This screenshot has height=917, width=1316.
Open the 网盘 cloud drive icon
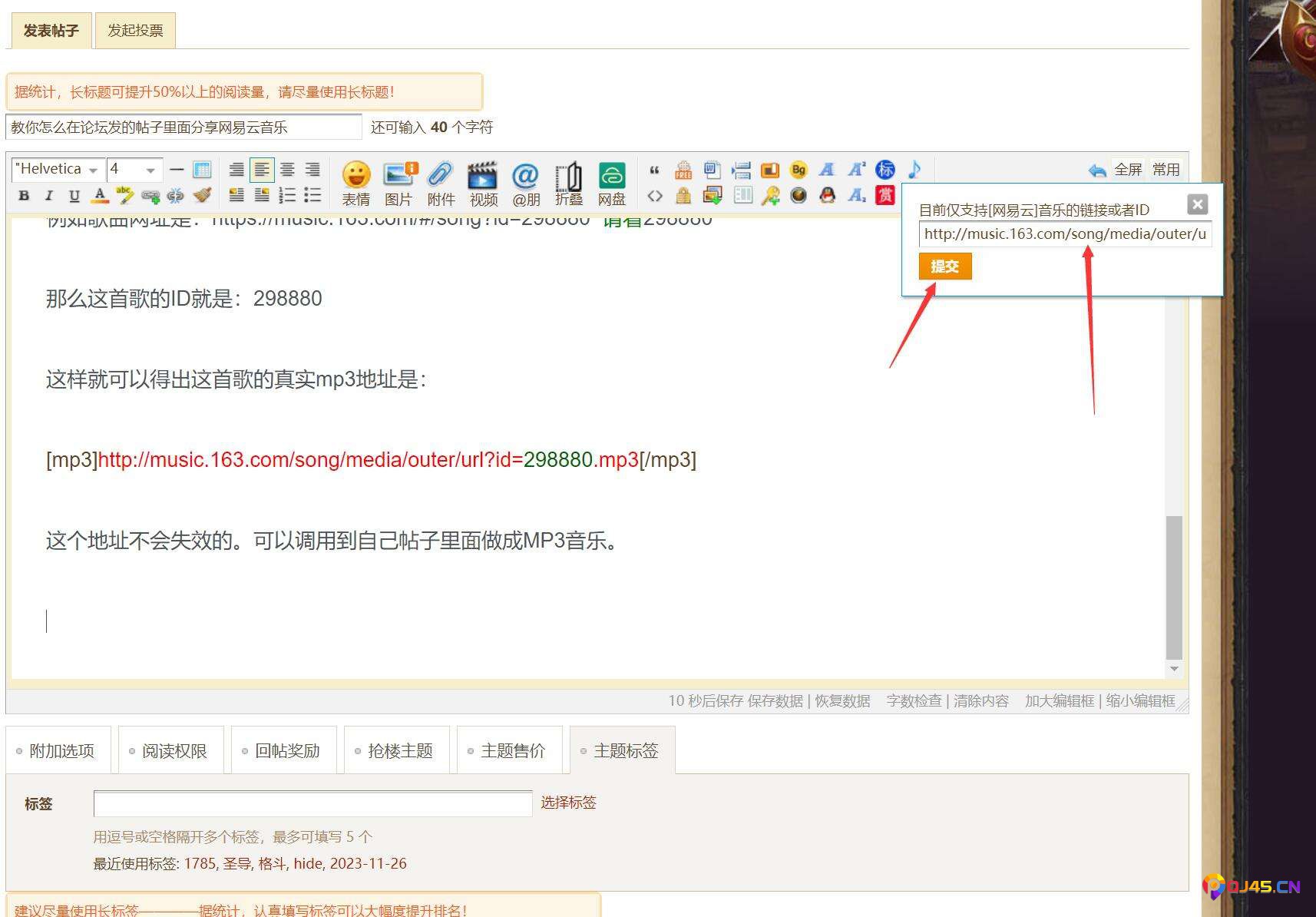point(611,176)
